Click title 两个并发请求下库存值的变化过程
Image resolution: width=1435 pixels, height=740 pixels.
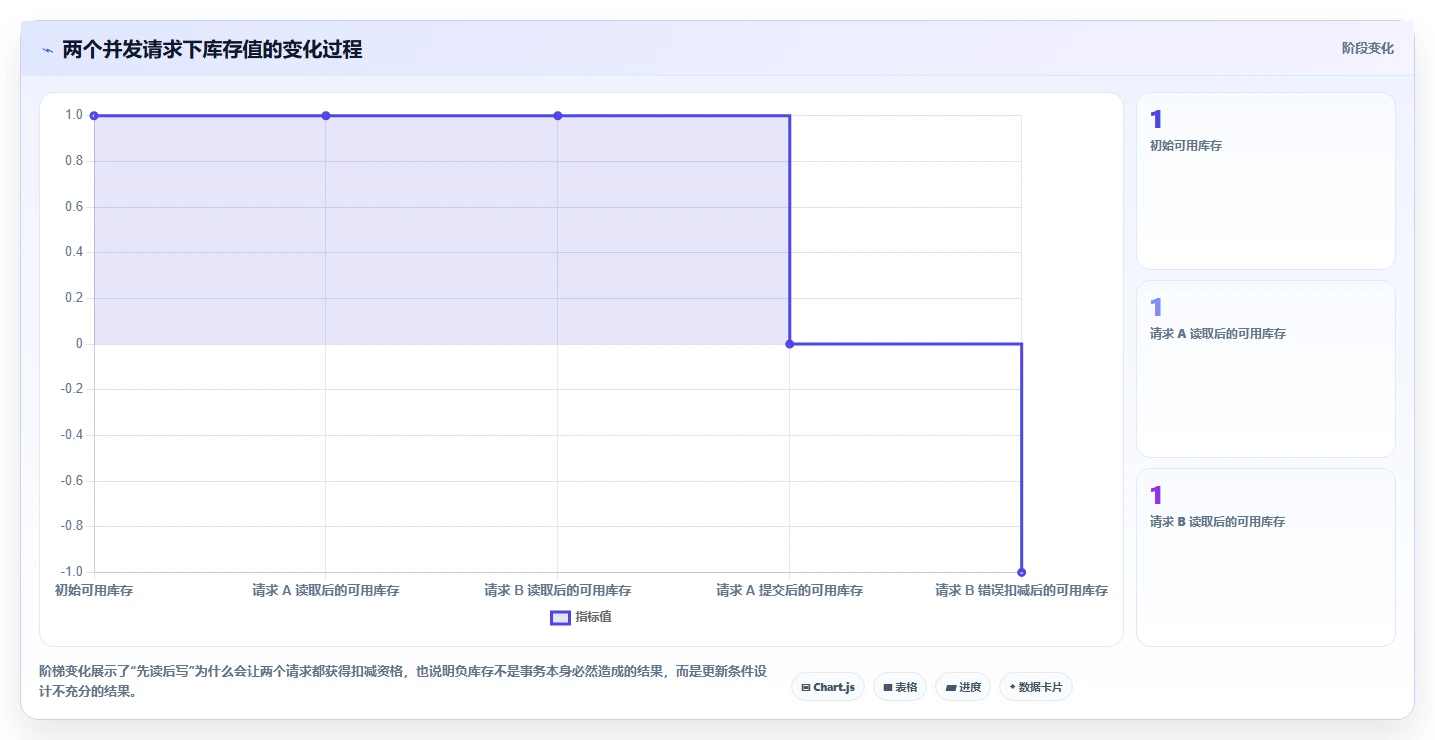(x=212, y=49)
